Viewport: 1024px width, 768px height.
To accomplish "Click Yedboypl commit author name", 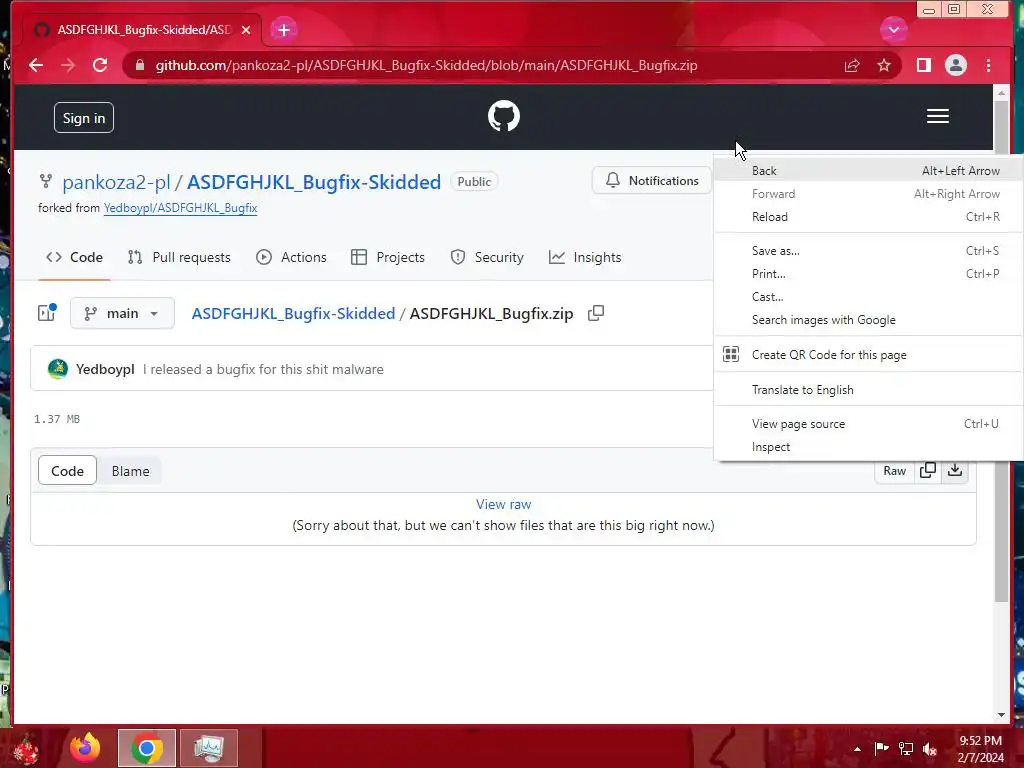I will point(105,369).
